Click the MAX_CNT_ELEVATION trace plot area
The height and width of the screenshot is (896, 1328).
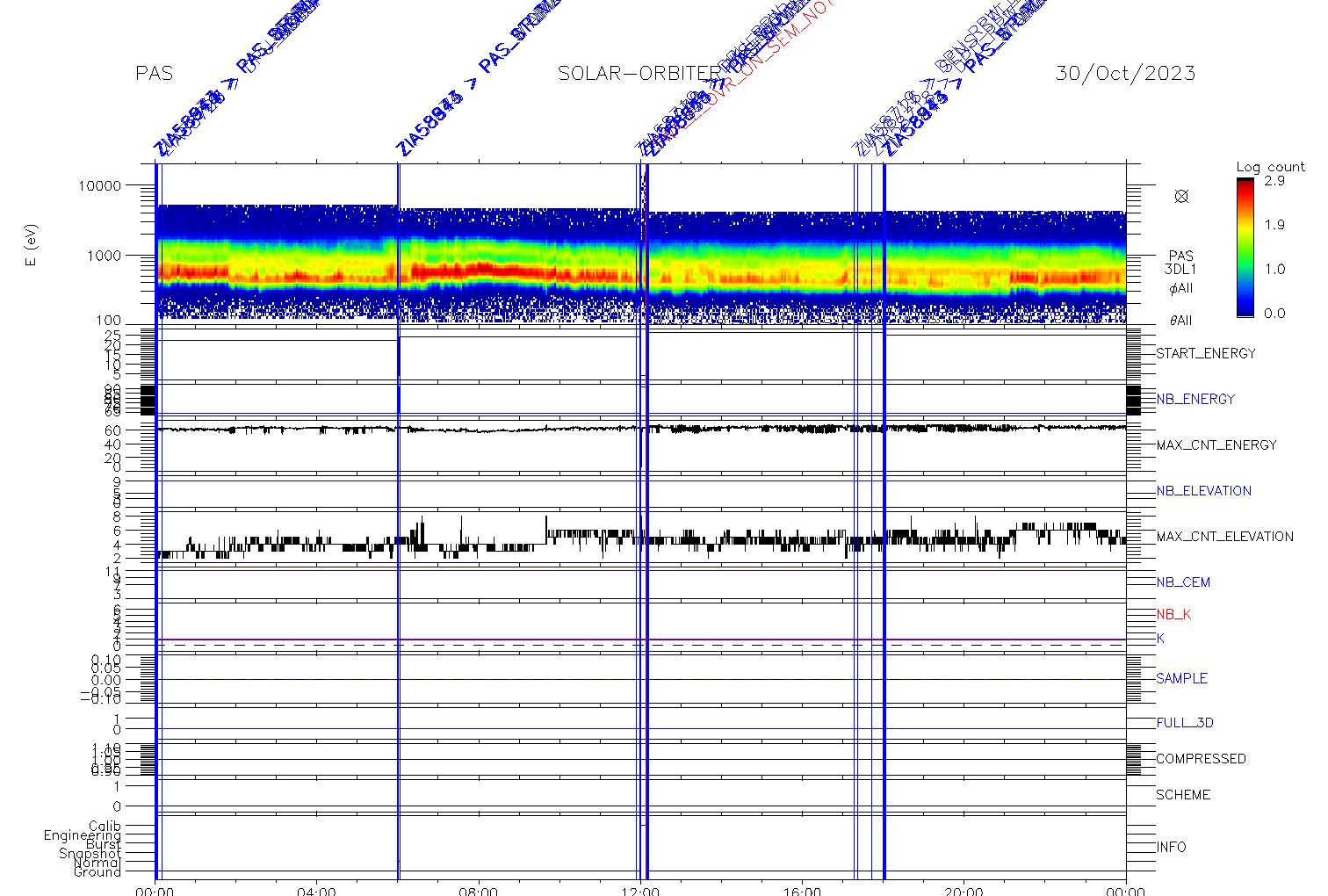point(641,538)
